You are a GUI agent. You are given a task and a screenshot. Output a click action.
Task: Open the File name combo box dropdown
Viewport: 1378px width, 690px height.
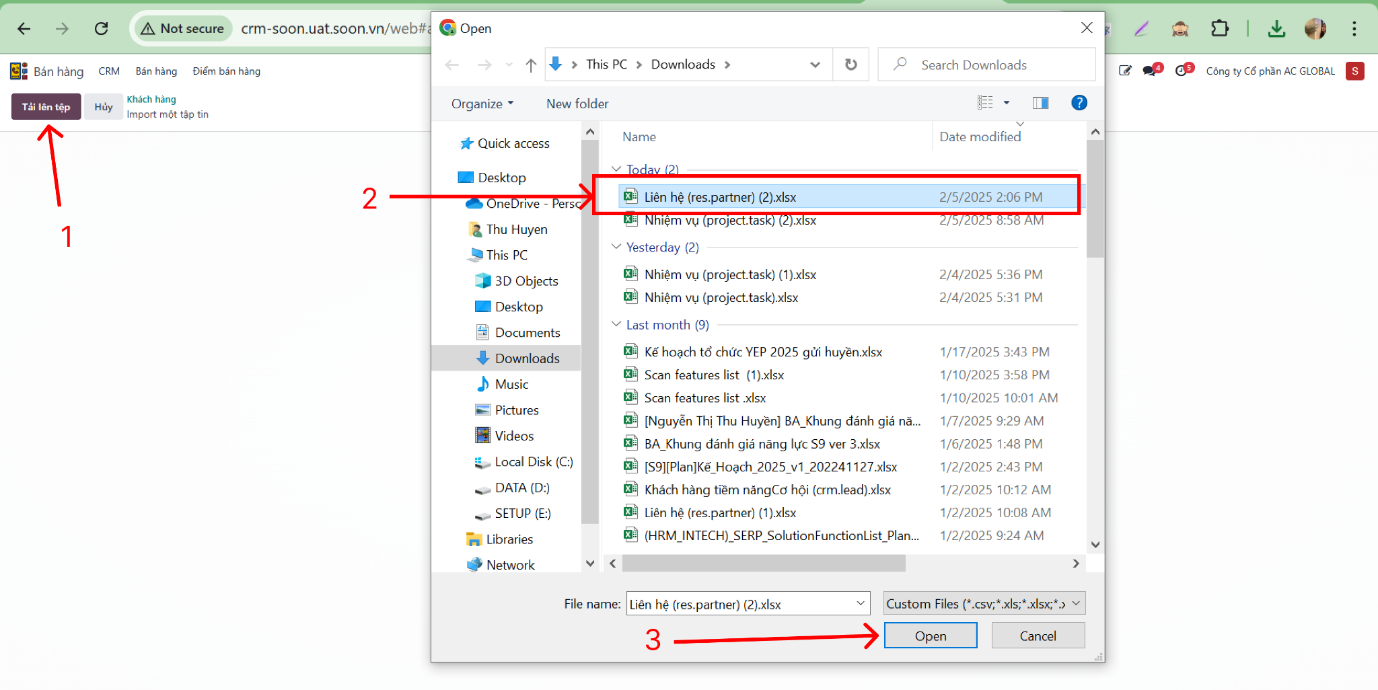pyautogui.click(x=862, y=604)
